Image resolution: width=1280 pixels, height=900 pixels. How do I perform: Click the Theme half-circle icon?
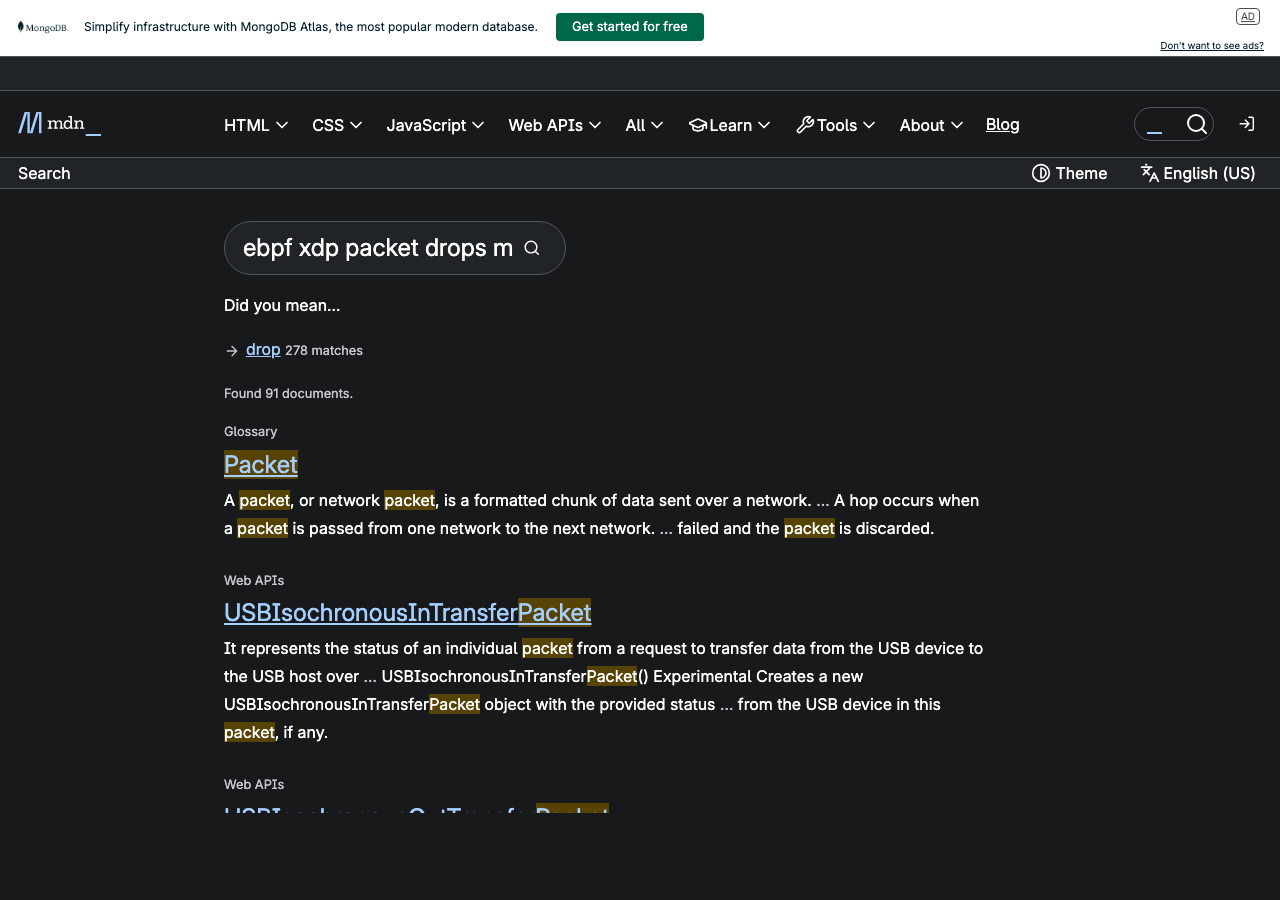1041,173
